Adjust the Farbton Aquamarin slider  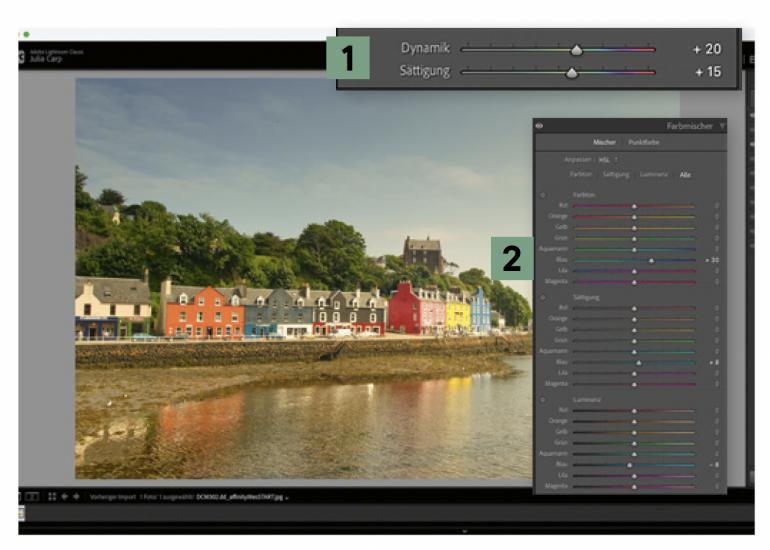[x=634, y=250]
